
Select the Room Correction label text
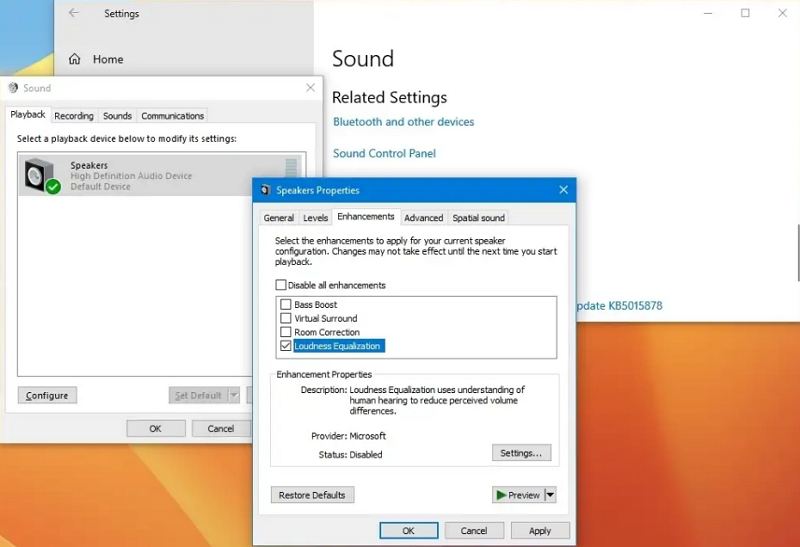tap(327, 332)
